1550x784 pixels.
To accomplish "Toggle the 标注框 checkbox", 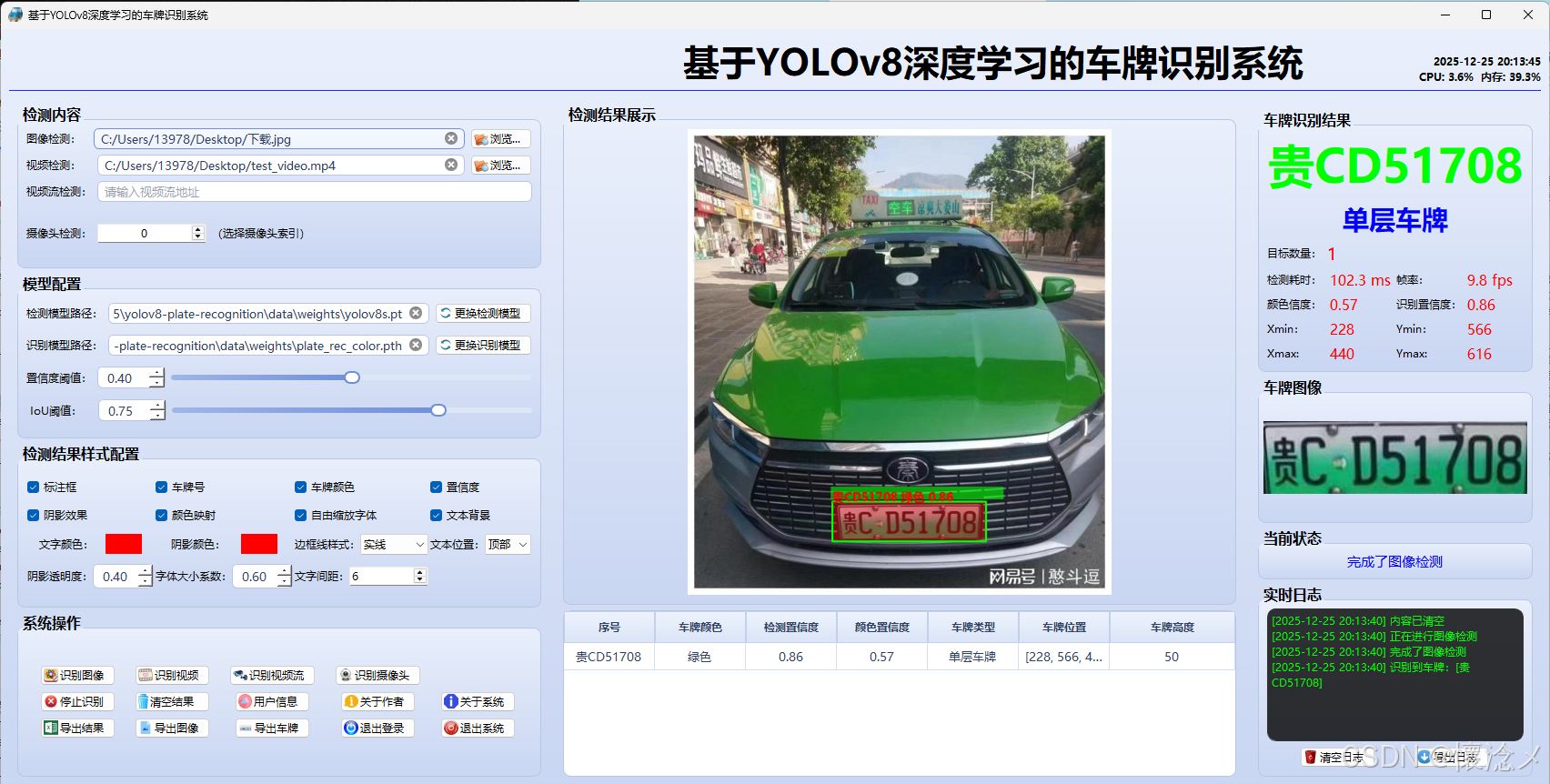I will click(x=33, y=487).
